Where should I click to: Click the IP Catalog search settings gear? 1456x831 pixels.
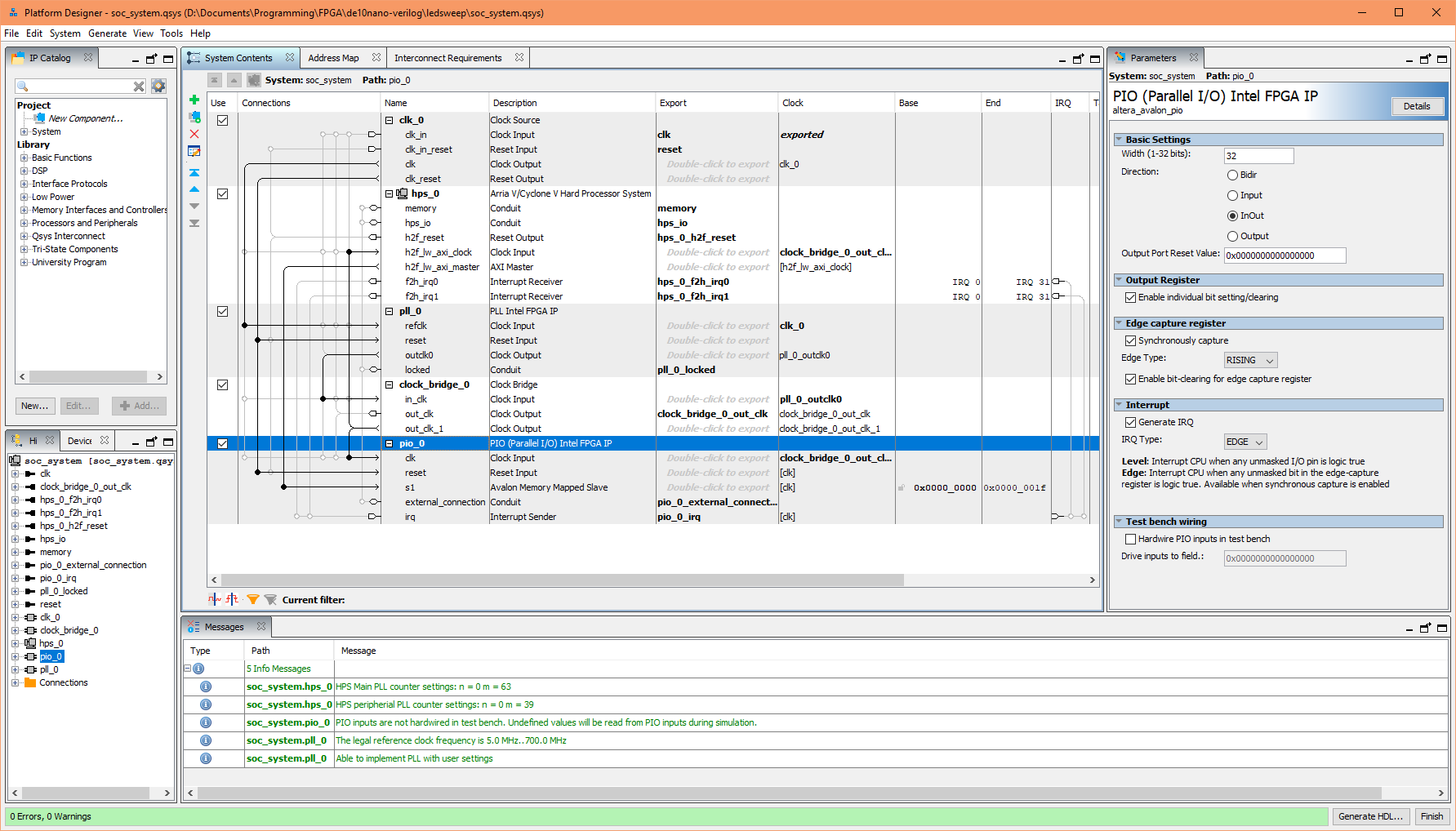pos(158,86)
